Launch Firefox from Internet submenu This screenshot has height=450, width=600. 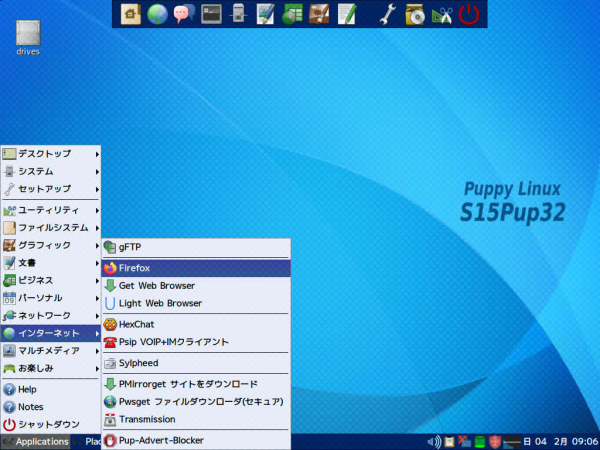click(196, 268)
